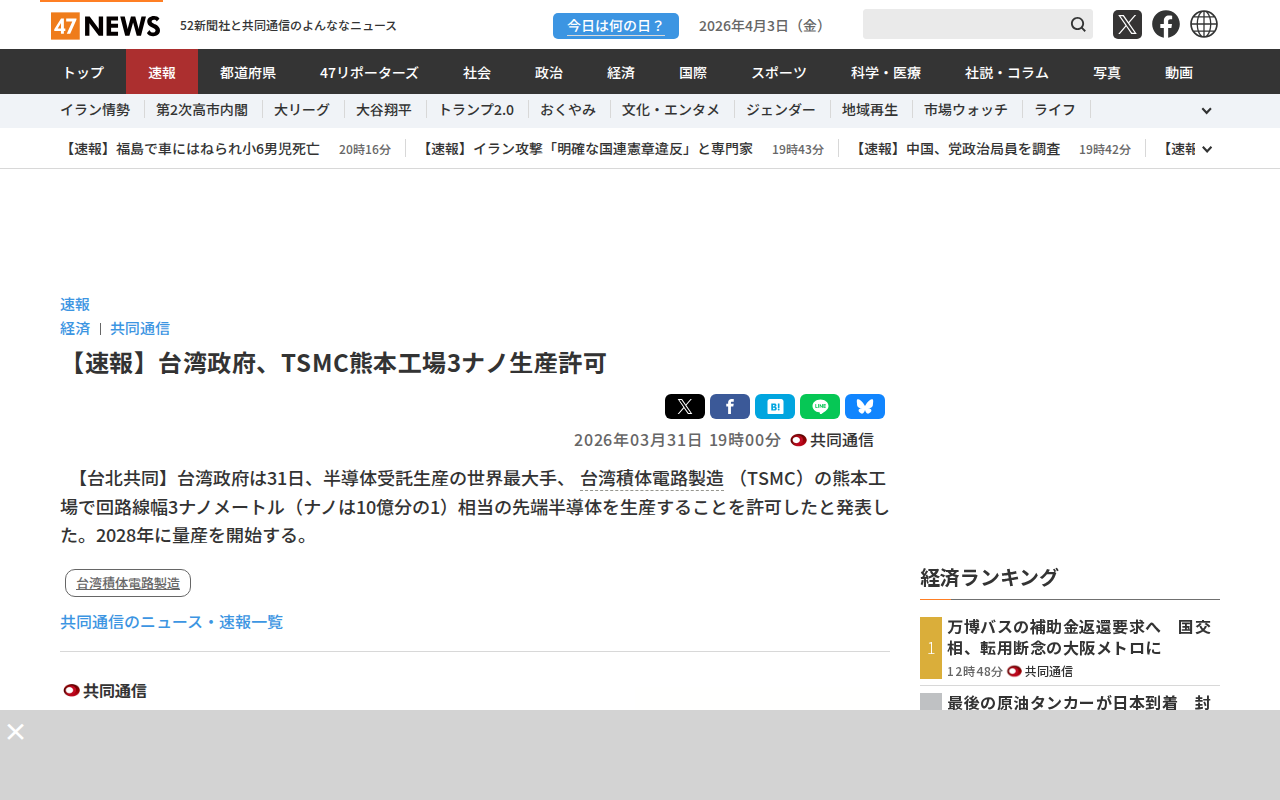Open ticker headline about イラン攻撃
Image resolution: width=1280 pixels, height=800 pixels.
click(585, 149)
